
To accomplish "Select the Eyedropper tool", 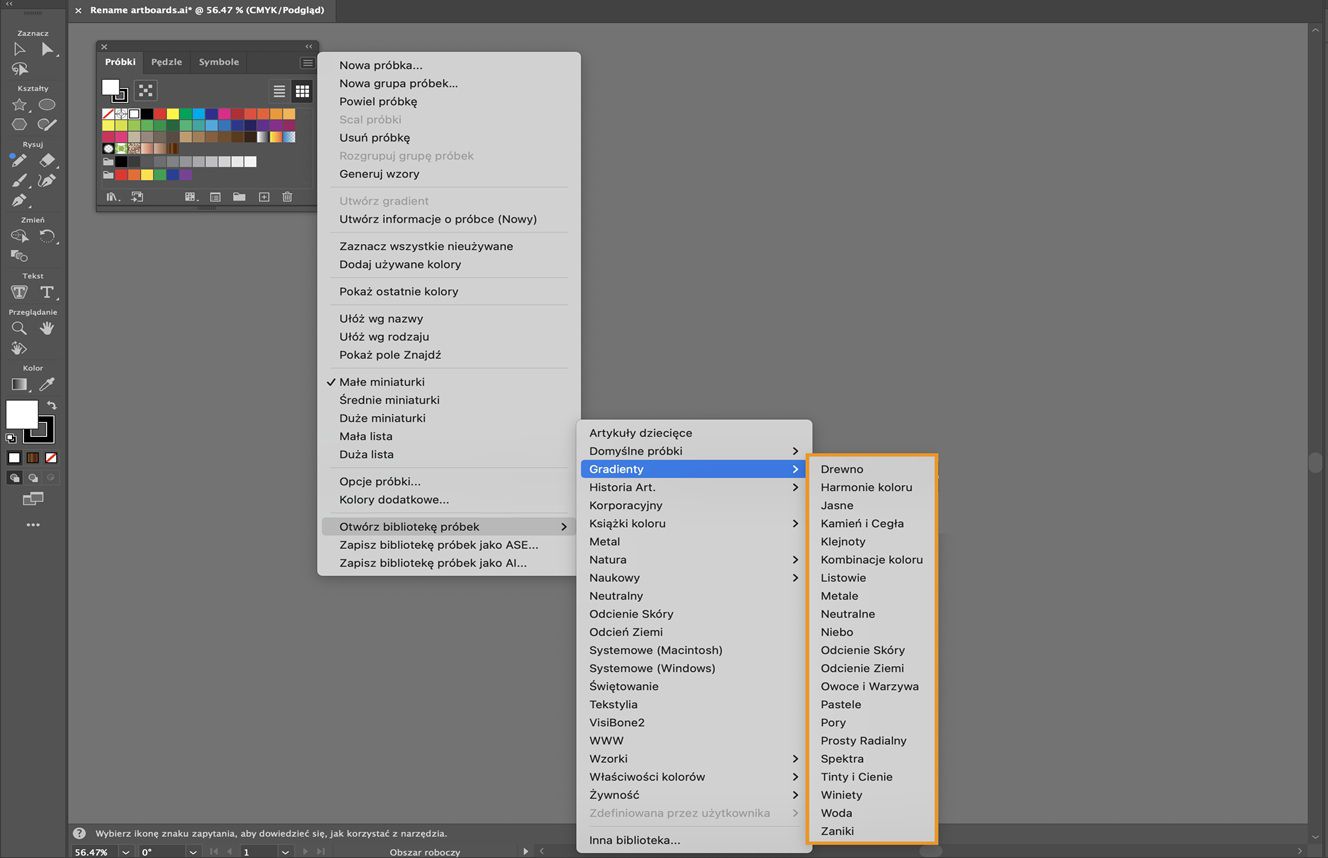I will [x=47, y=384].
